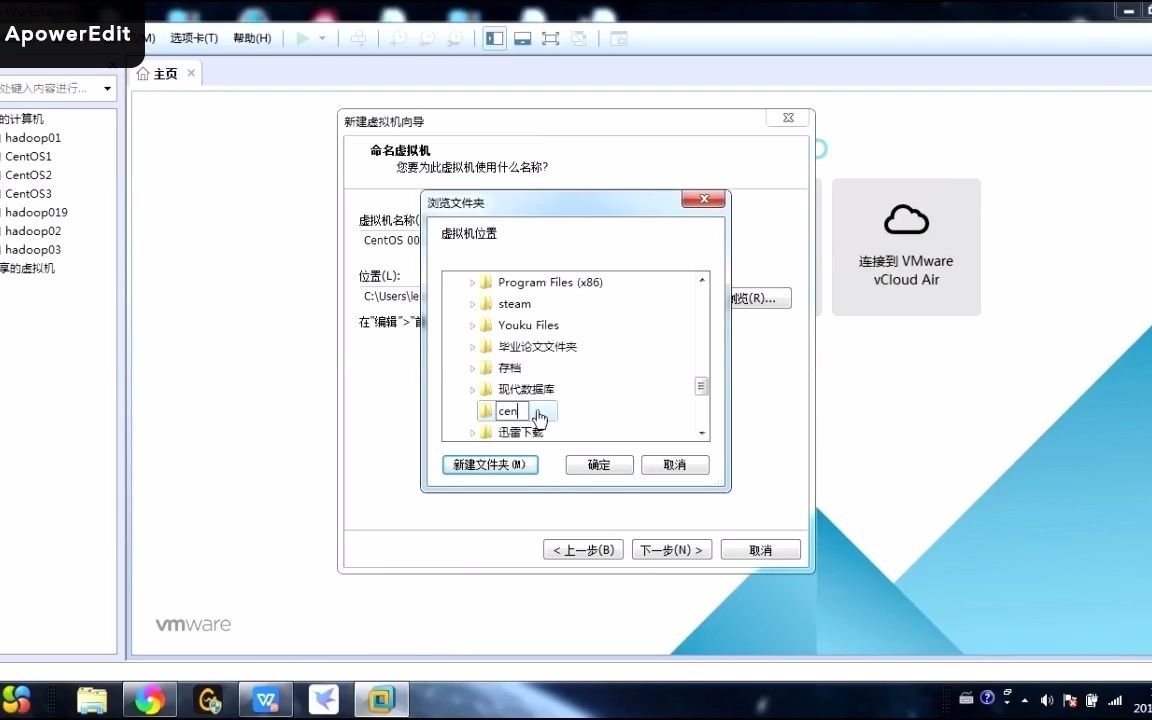Toggle the library panel icon
This screenshot has height=720, width=1152.
(x=494, y=37)
